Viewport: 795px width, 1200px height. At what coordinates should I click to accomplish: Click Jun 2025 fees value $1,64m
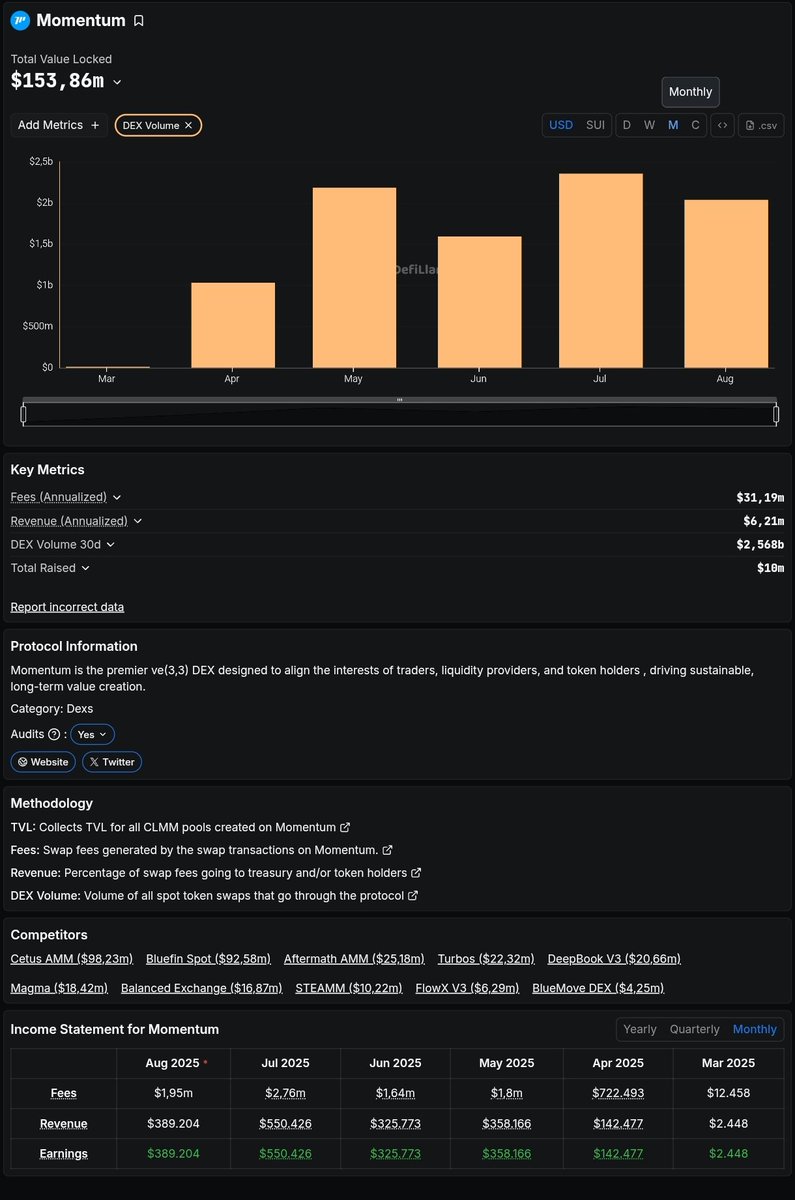tap(396, 1094)
